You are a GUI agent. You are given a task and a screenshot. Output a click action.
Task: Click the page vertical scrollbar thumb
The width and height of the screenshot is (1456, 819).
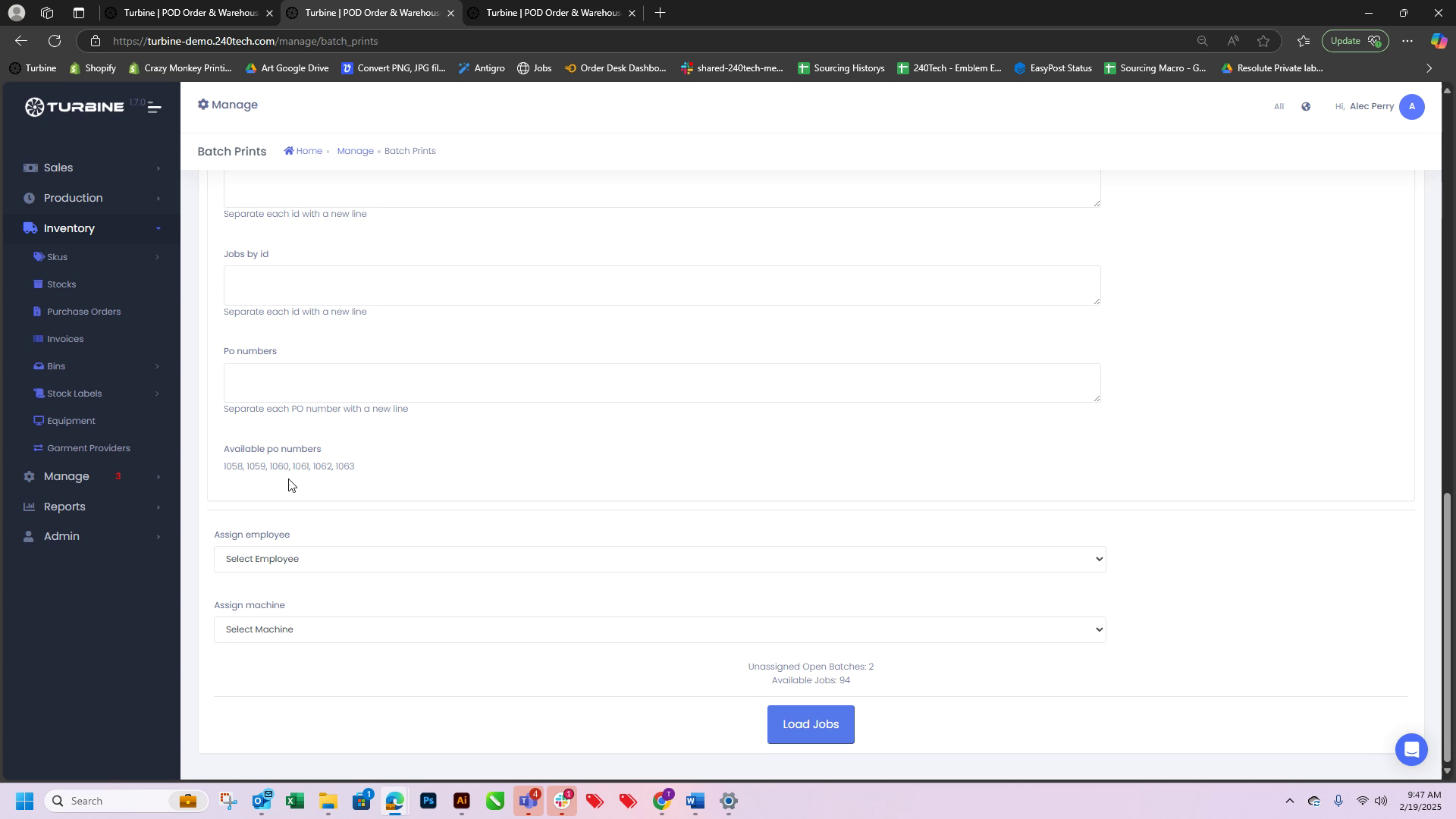tap(1446, 626)
